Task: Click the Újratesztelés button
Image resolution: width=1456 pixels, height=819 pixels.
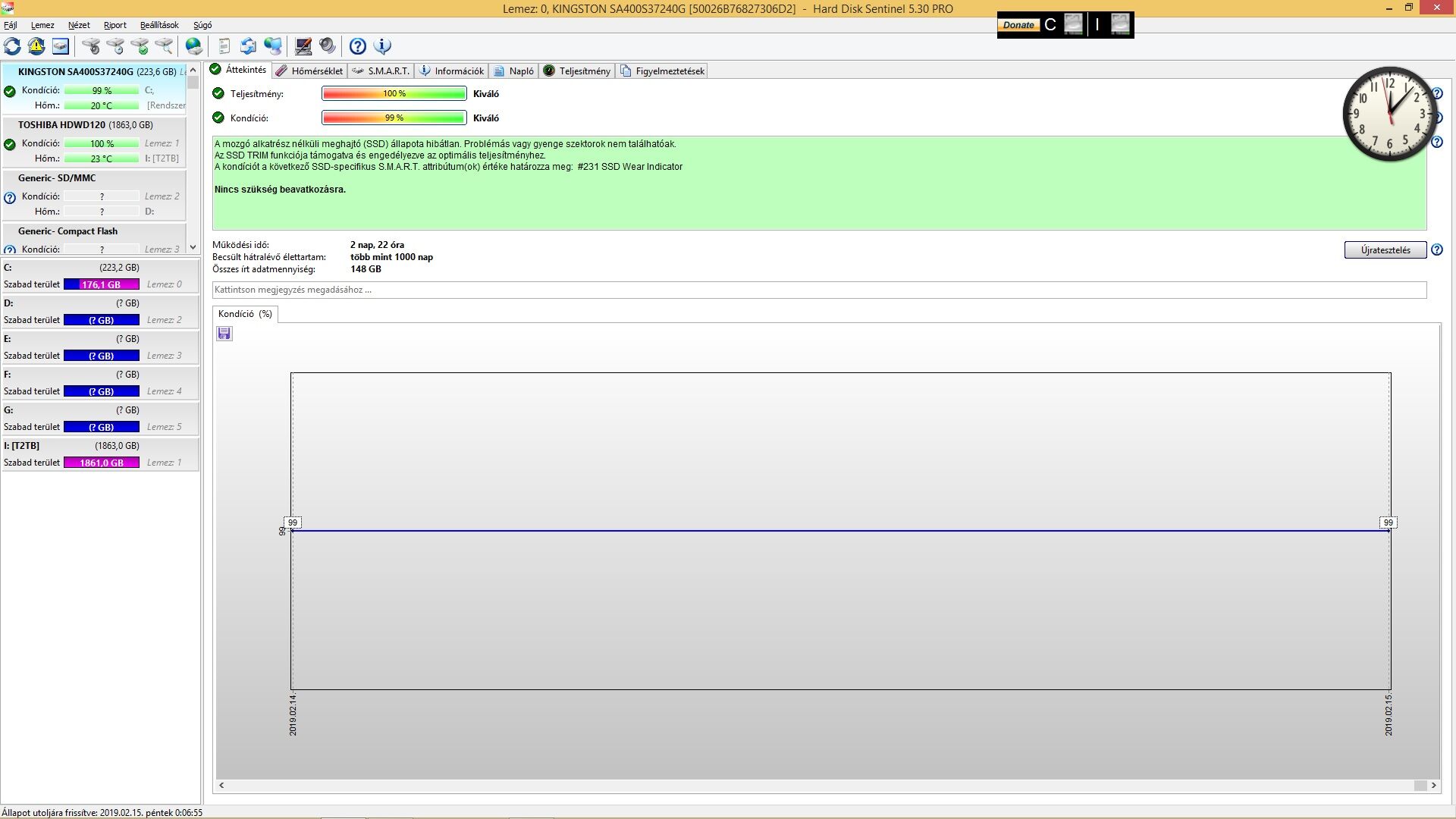Action: click(x=1385, y=250)
